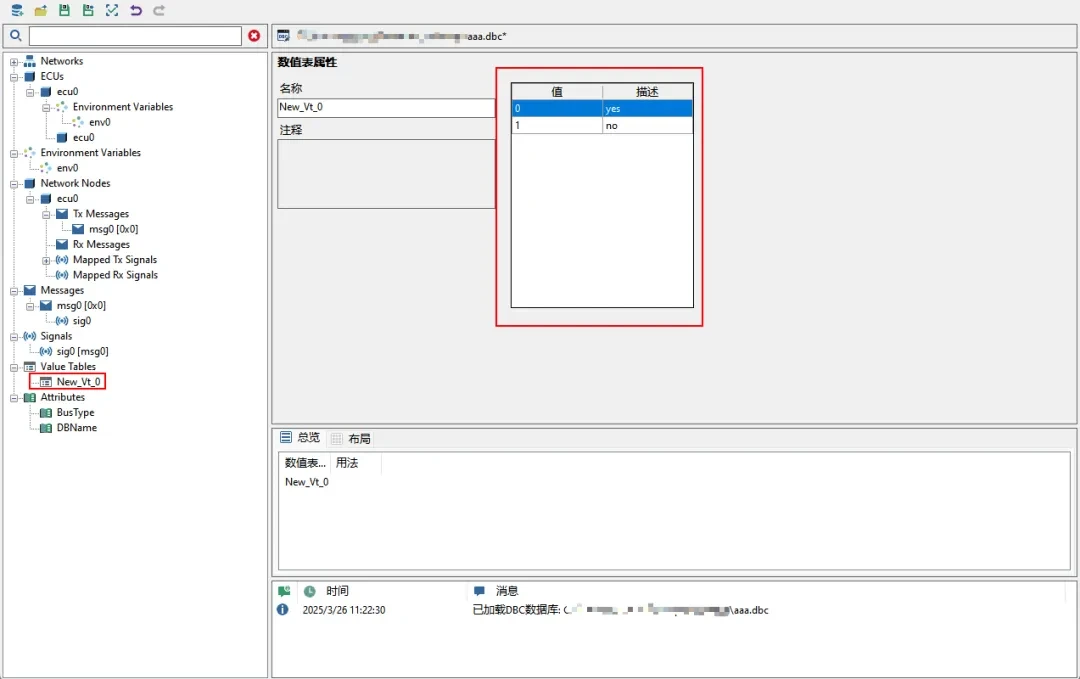
Task: Expand the Mapped Tx Signals node
Action: [46, 260]
